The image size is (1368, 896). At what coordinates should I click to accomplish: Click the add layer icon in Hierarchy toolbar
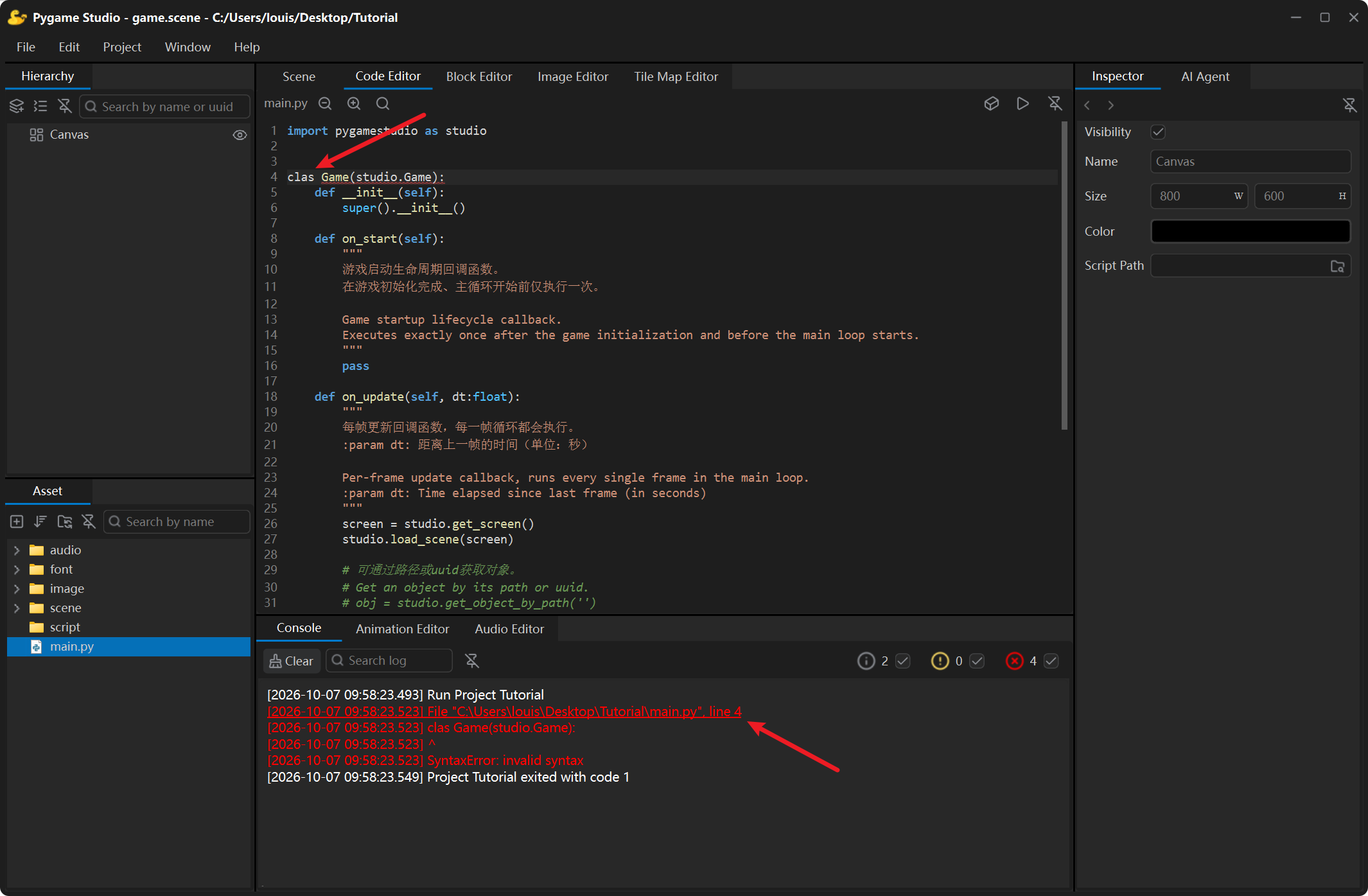[17, 106]
